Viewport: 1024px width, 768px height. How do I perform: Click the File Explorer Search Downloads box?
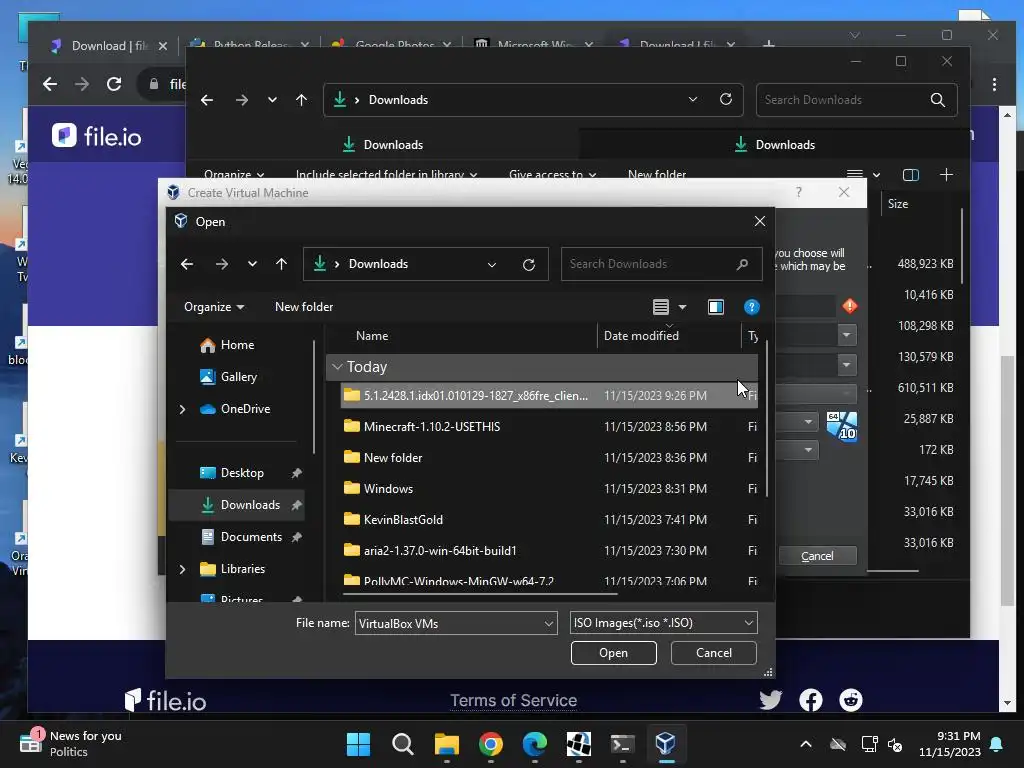pos(856,100)
